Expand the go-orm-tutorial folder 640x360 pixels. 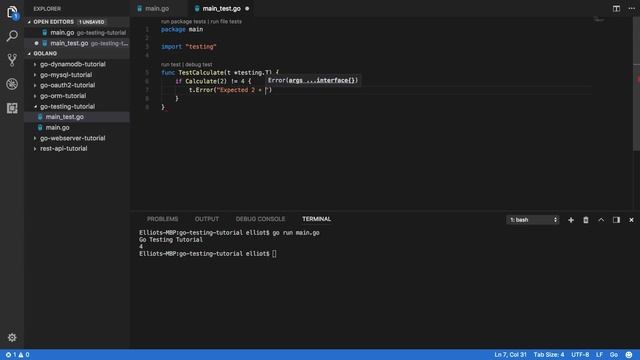pyautogui.click(x=63, y=96)
